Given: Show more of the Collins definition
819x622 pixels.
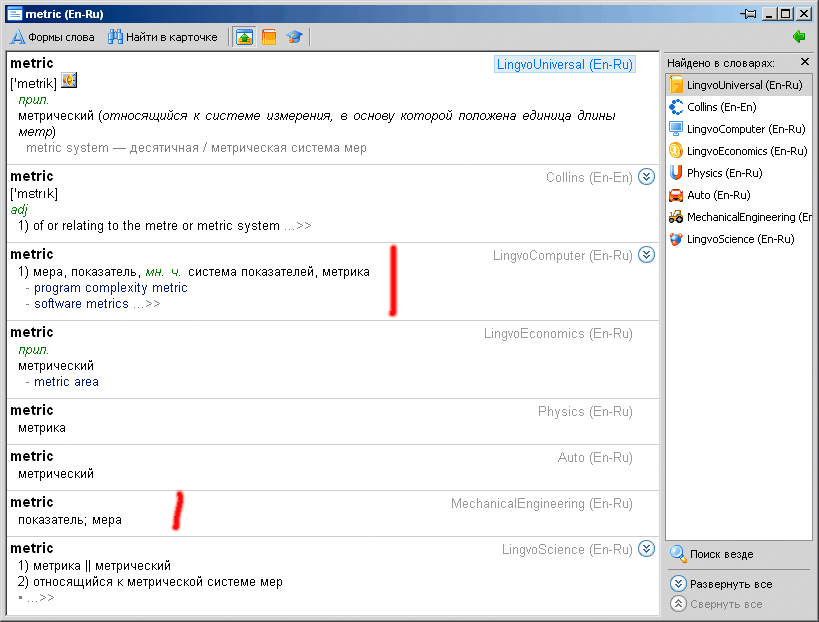Looking at the screenshot, I should pos(298,226).
